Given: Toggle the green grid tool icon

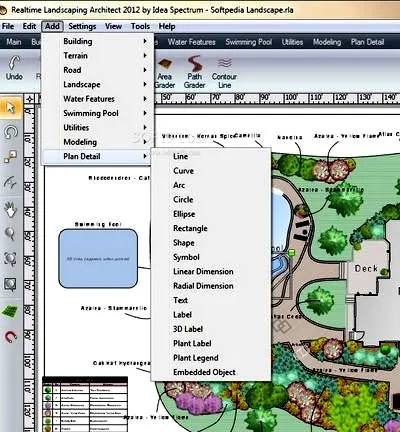Looking at the screenshot, I should click(x=10, y=311).
